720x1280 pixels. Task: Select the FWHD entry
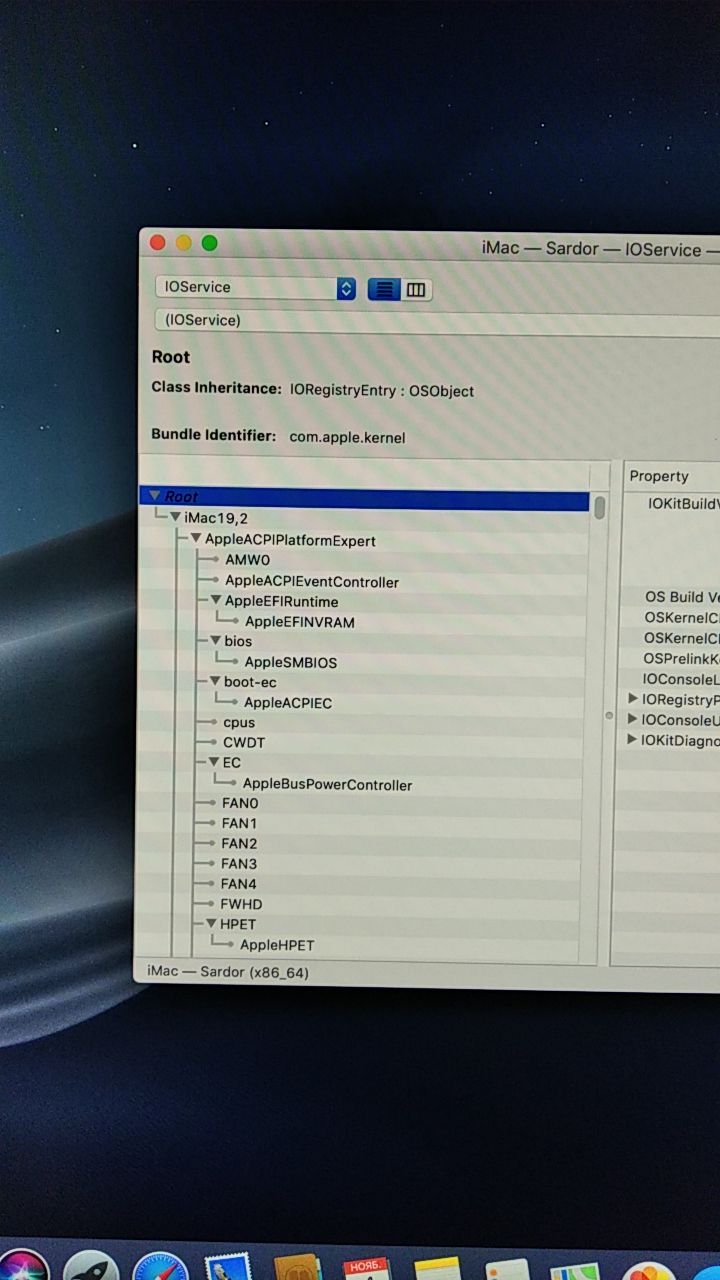coord(241,904)
